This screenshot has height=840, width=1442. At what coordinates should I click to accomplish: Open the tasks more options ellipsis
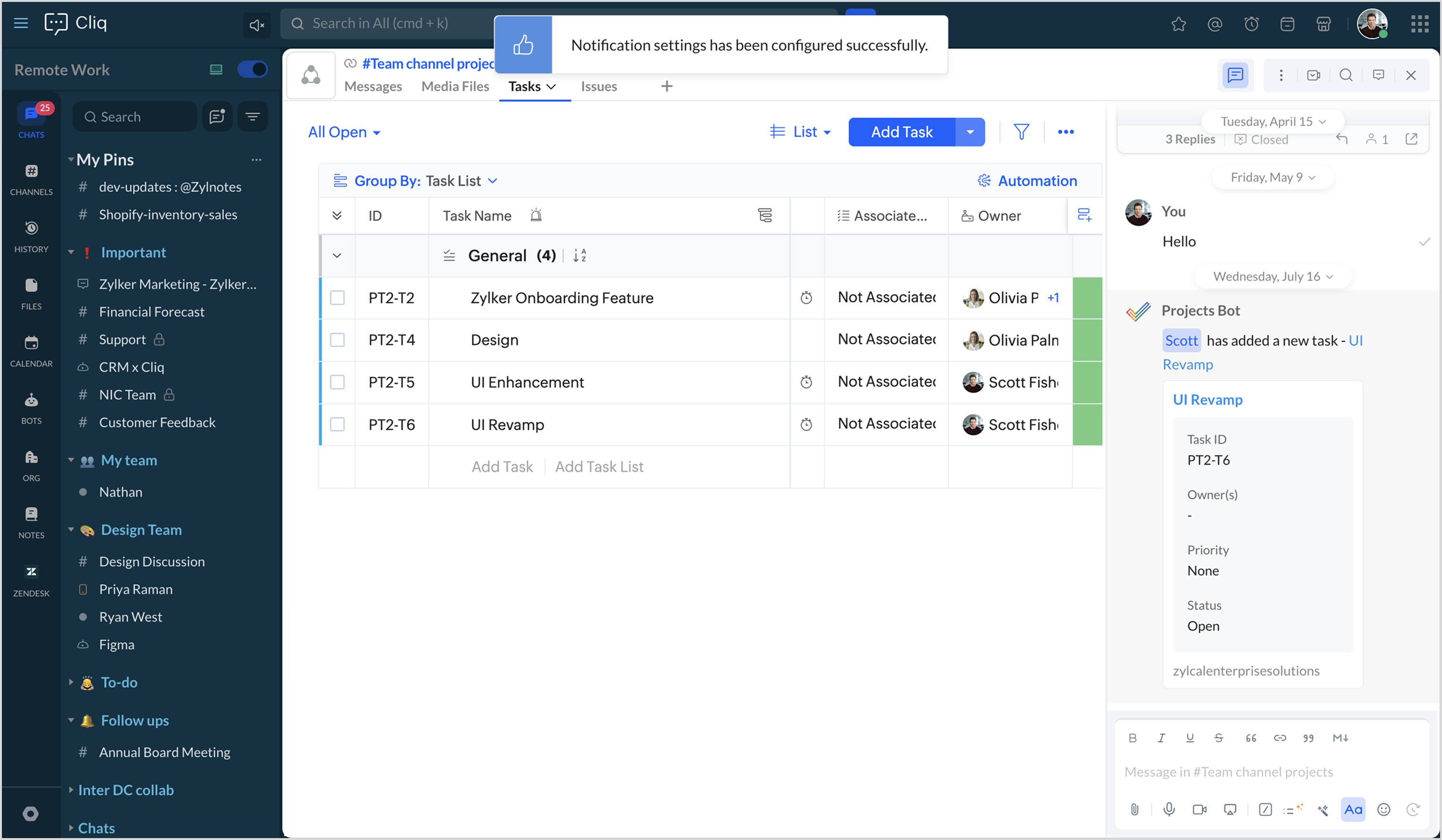click(x=1065, y=132)
